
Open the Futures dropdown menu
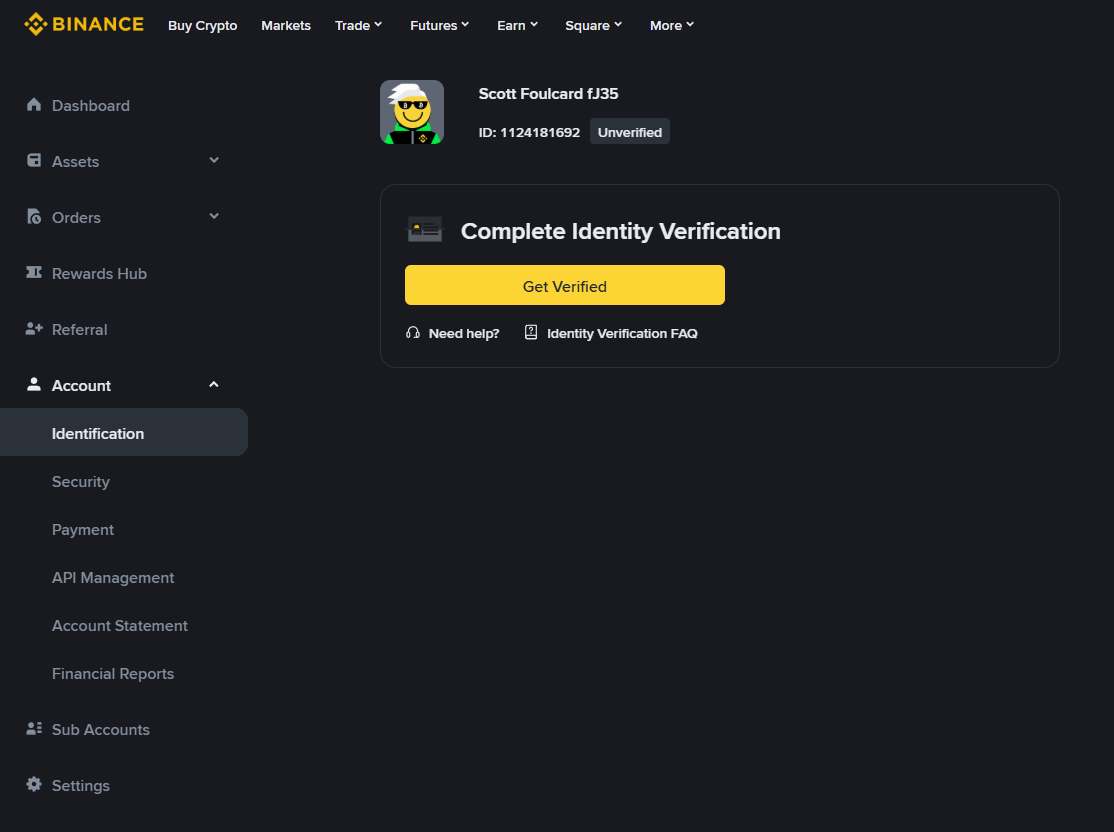(440, 25)
